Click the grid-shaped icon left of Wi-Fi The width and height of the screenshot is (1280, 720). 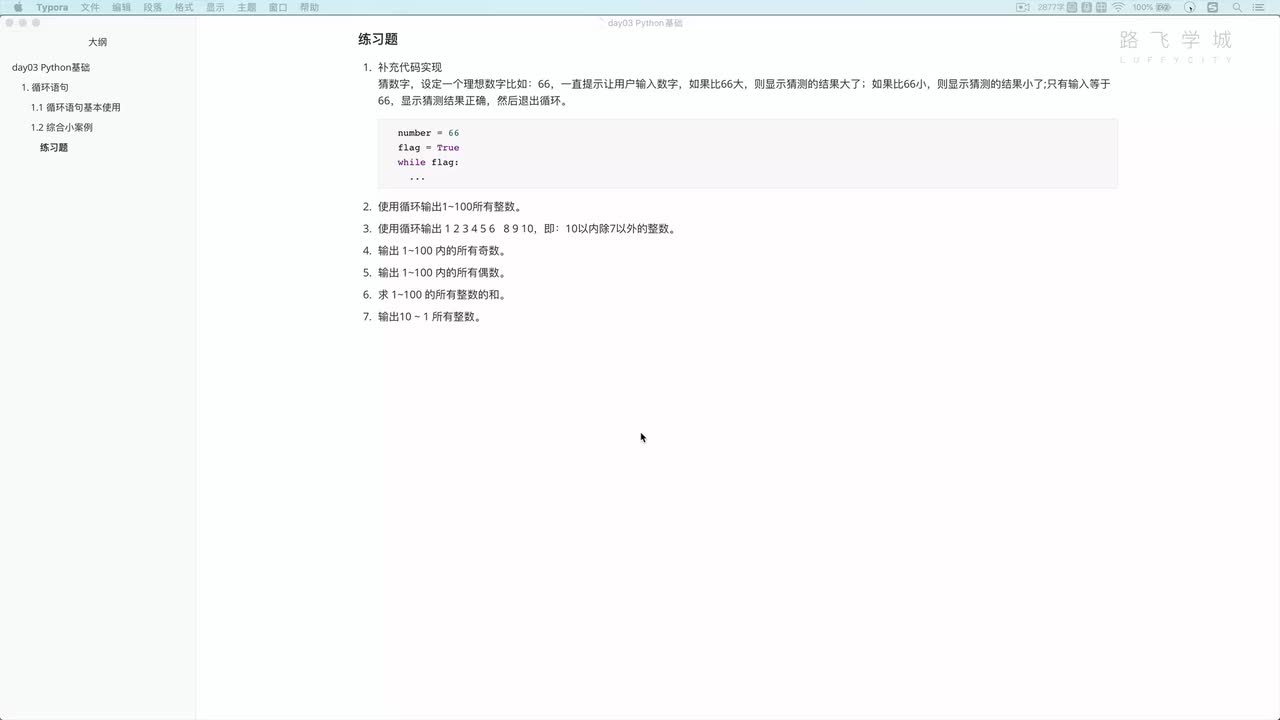1101,7
